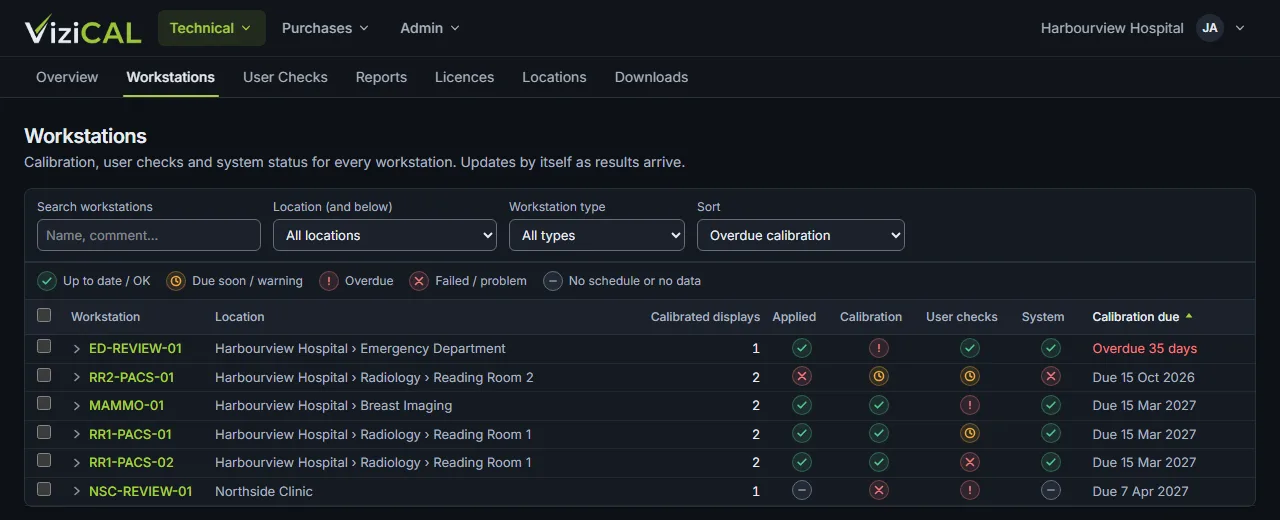The image size is (1280, 520).
Task: Expand the ED-REVIEW-01 row chevron
Action: coord(77,349)
